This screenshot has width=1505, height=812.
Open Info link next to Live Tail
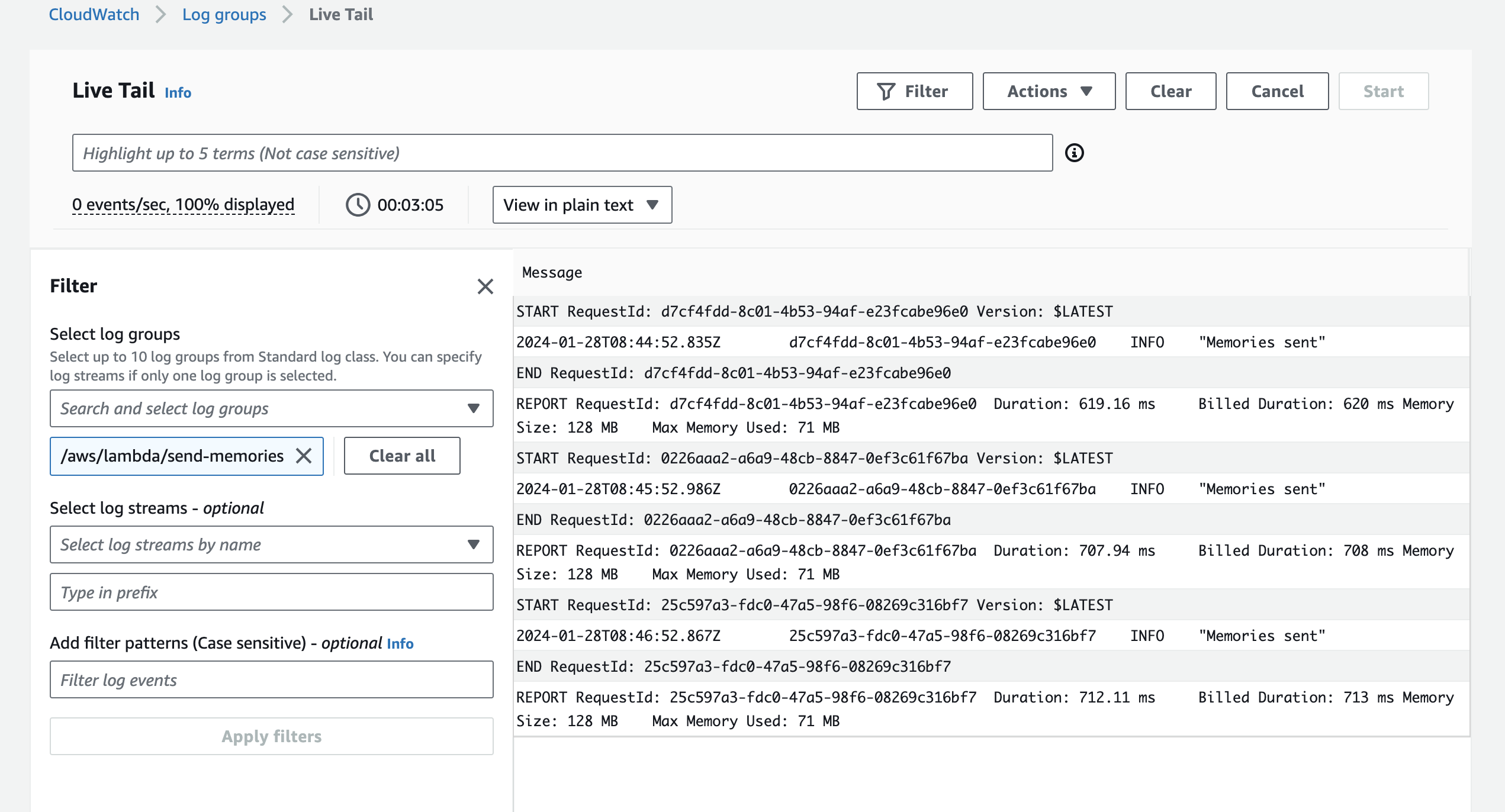pyautogui.click(x=178, y=92)
